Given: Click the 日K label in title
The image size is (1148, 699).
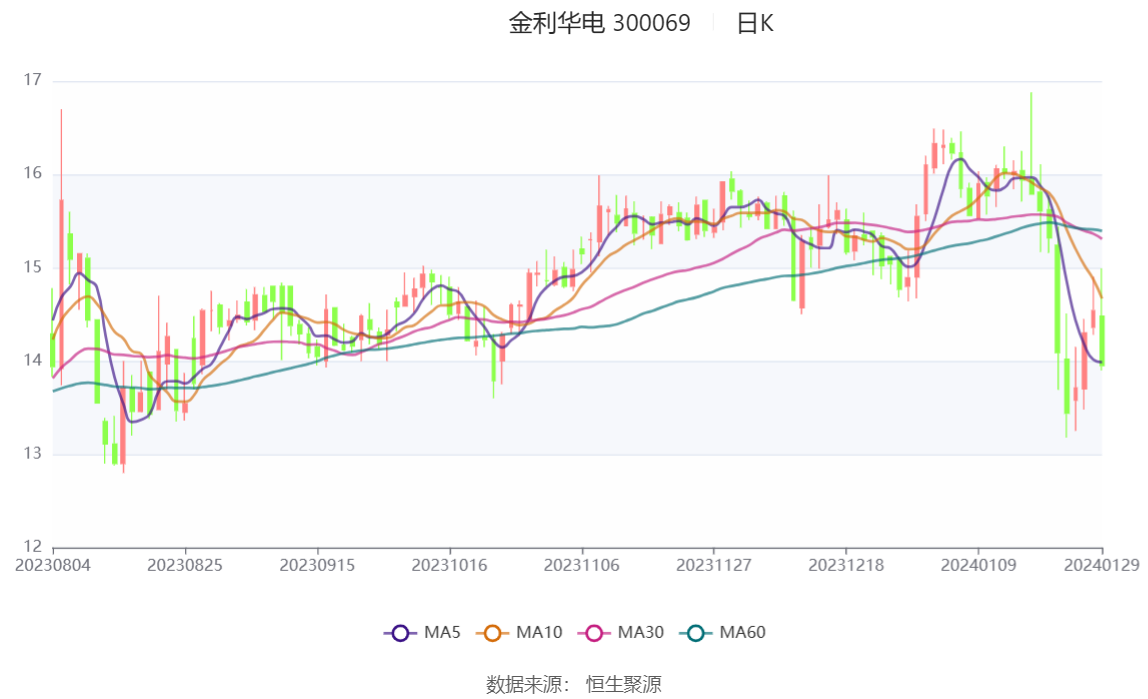Looking at the screenshot, I should (755, 23).
